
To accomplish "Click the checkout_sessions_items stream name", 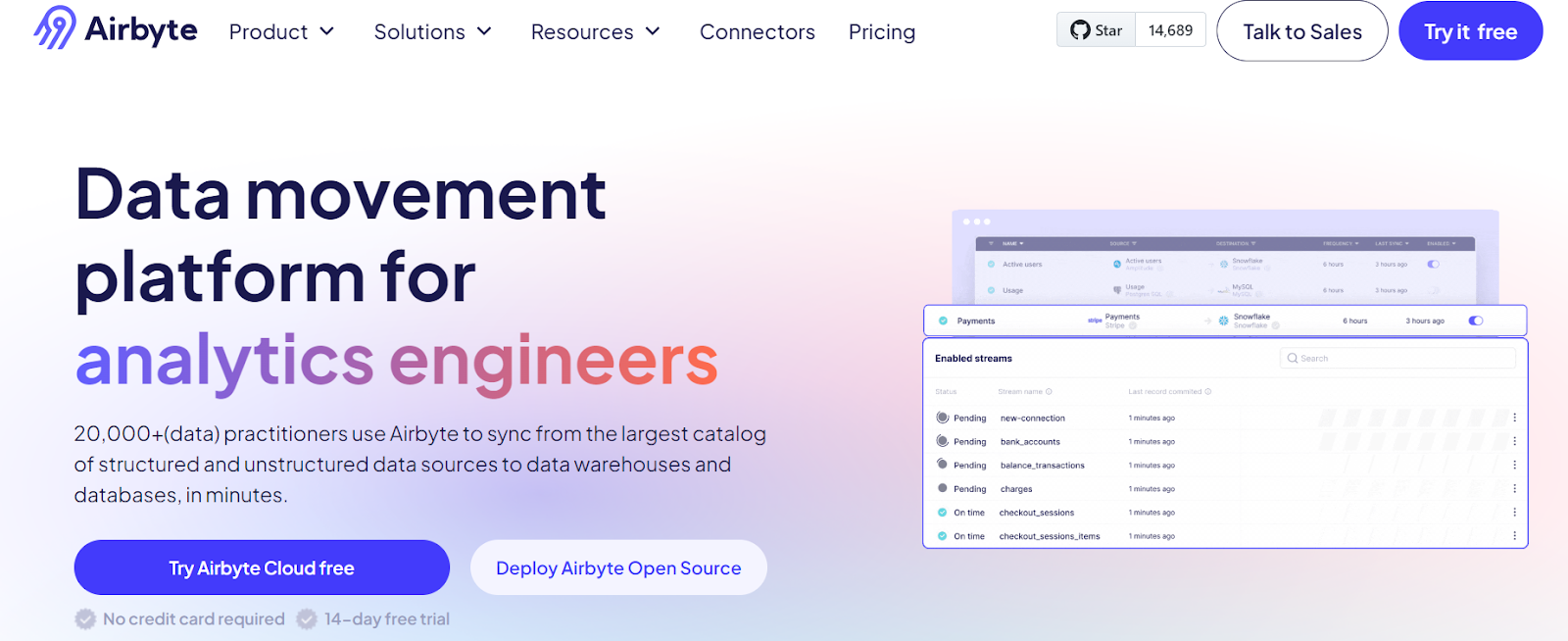I will 1050,536.
